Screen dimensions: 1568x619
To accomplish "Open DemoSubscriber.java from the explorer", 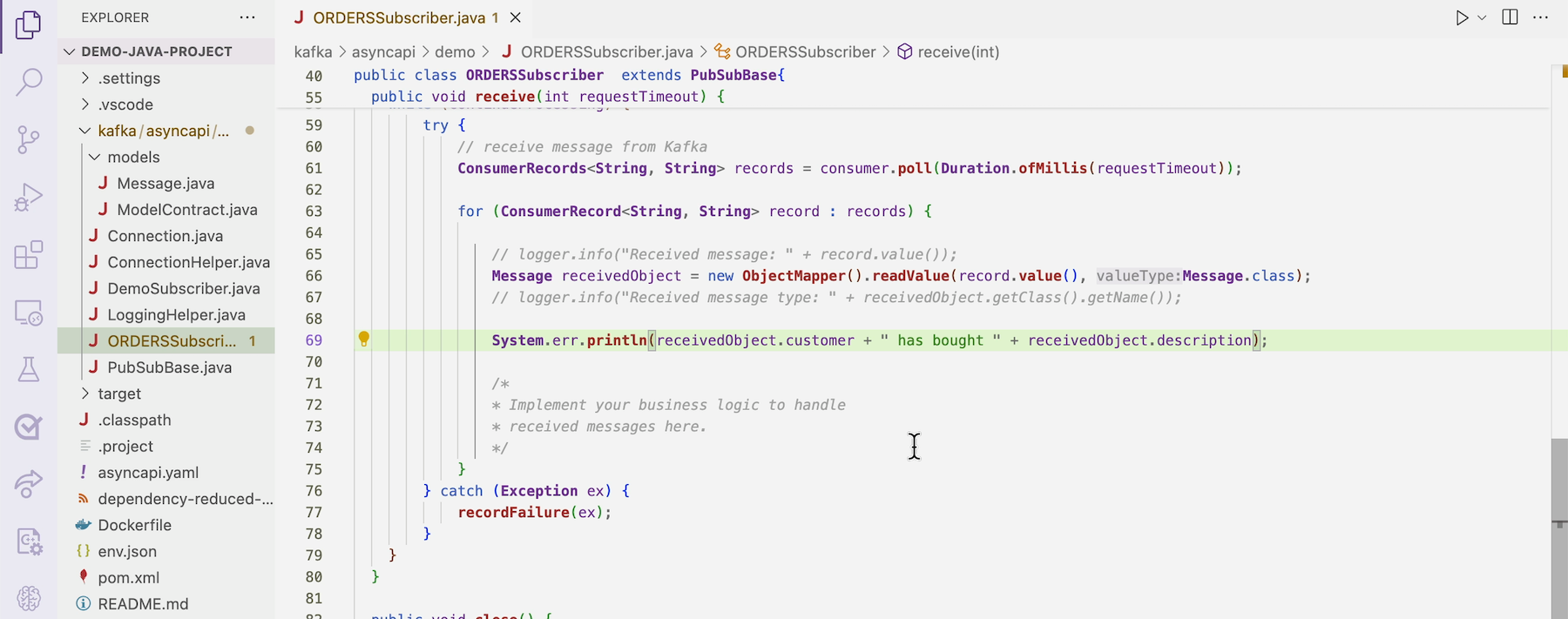I will 183,288.
